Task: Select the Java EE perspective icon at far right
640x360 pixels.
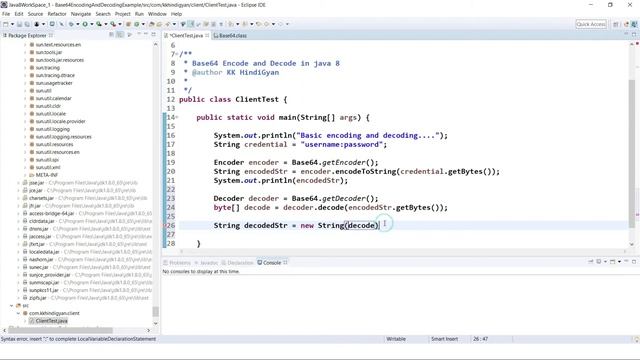Action: (634, 24)
